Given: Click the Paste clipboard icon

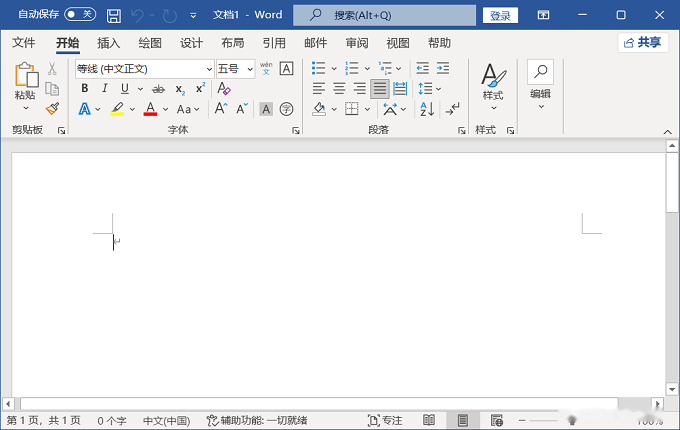Looking at the screenshot, I should [x=26, y=74].
